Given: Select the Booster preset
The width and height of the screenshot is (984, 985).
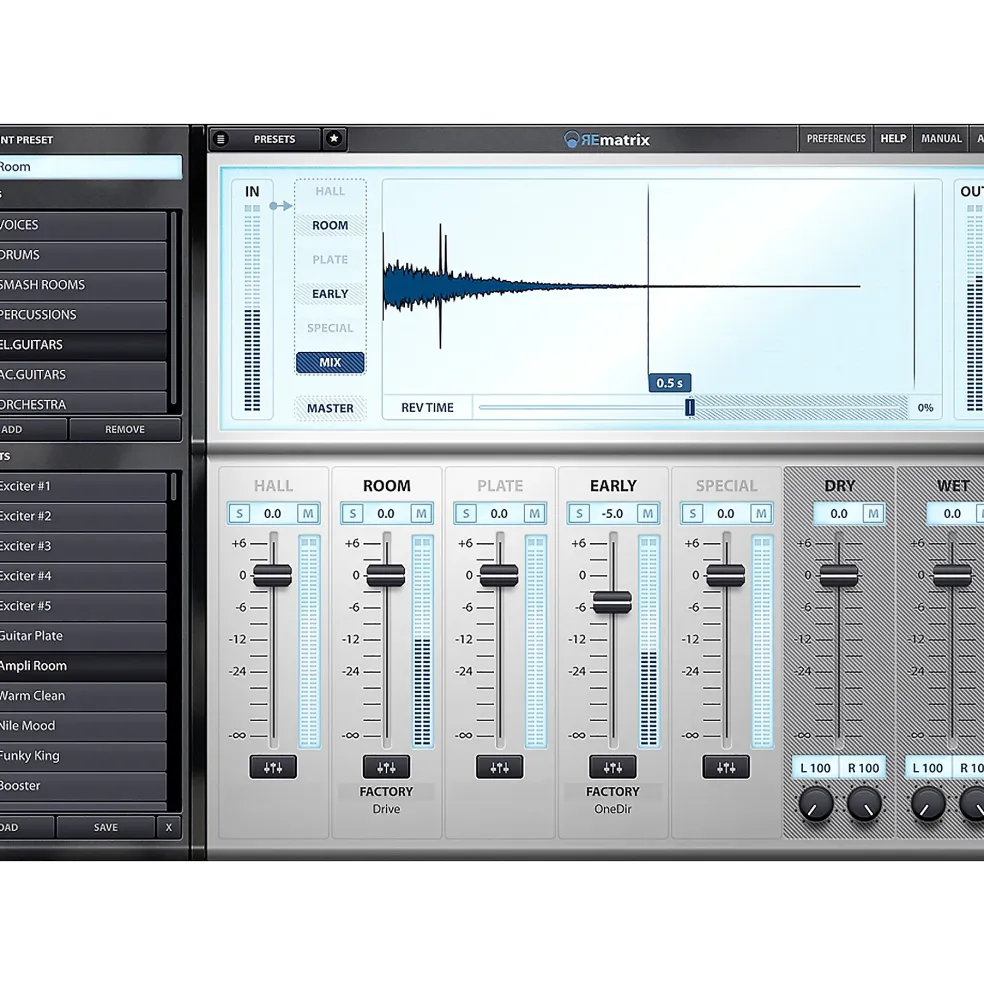Looking at the screenshot, I should [x=83, y=786].
